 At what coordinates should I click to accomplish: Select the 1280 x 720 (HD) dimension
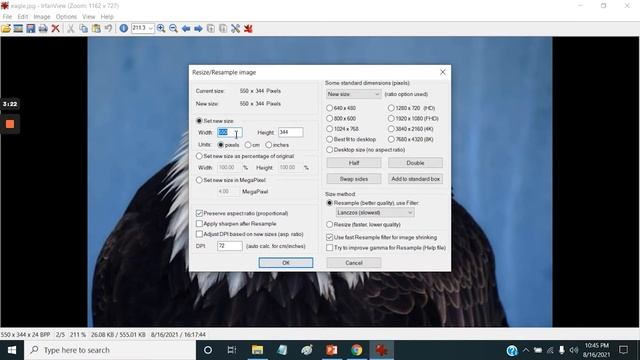[391, 108]
